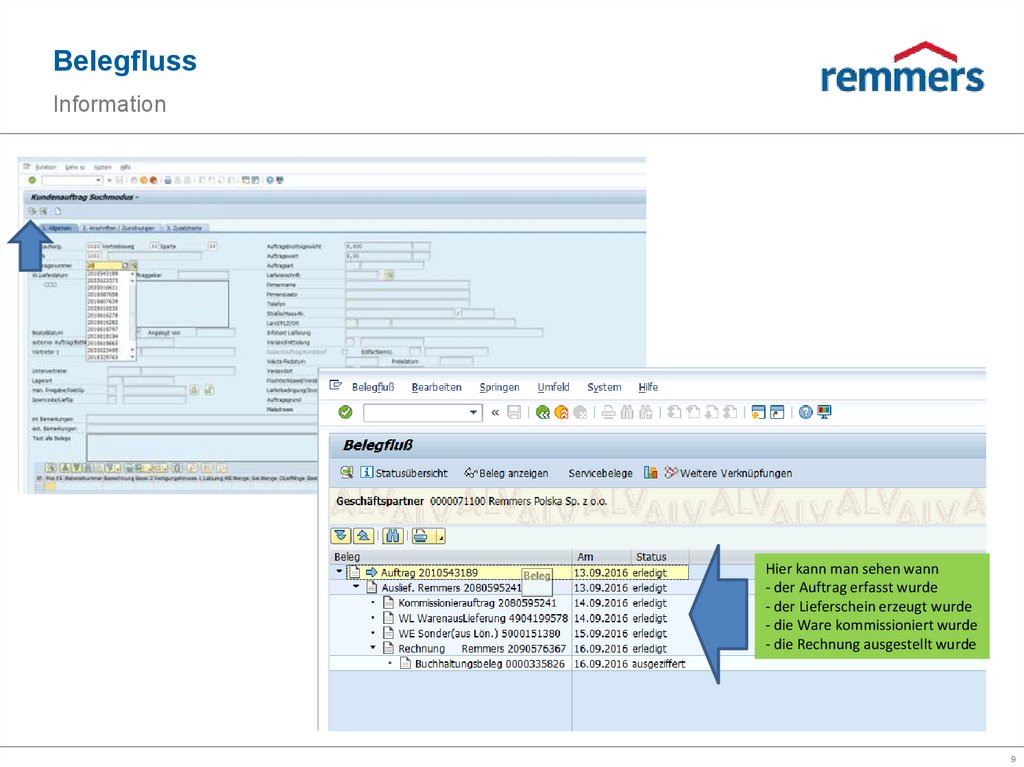Select the WE Sonder(aus Lön.) 5000151380 row
The width and height of the screenshot is (1024, 767).
(x=509, y=633)
